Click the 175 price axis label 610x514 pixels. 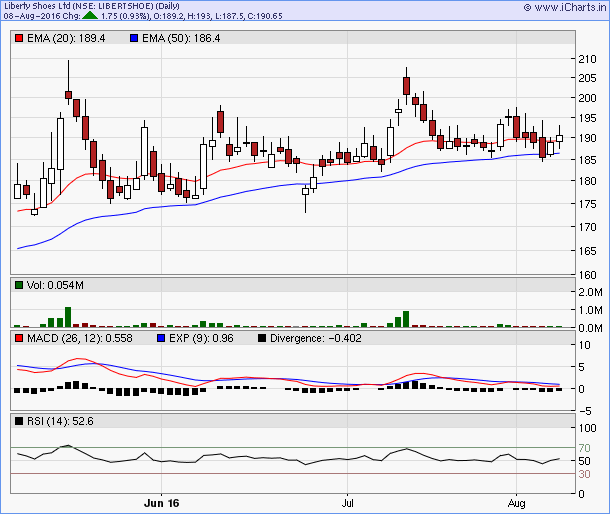click(x=587, y=204)
